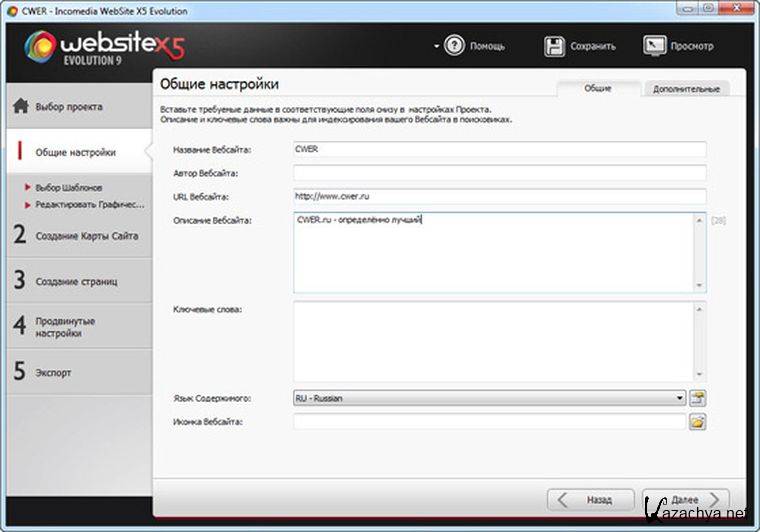Viewport: 760px width, 532px height.
Task: Expand the Язык Содержимого dropdown
Action: [680, 398]
